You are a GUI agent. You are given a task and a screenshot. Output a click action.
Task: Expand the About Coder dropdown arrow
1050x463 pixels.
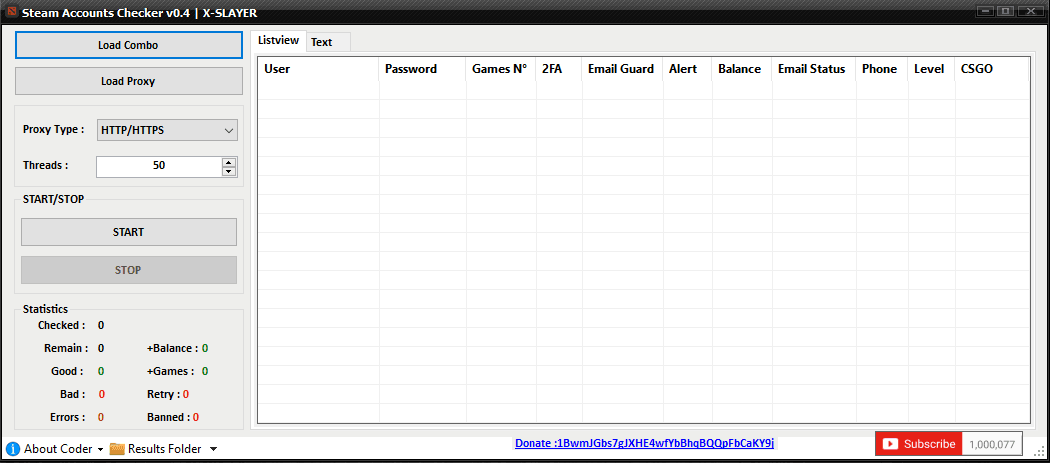coord(100,450)
